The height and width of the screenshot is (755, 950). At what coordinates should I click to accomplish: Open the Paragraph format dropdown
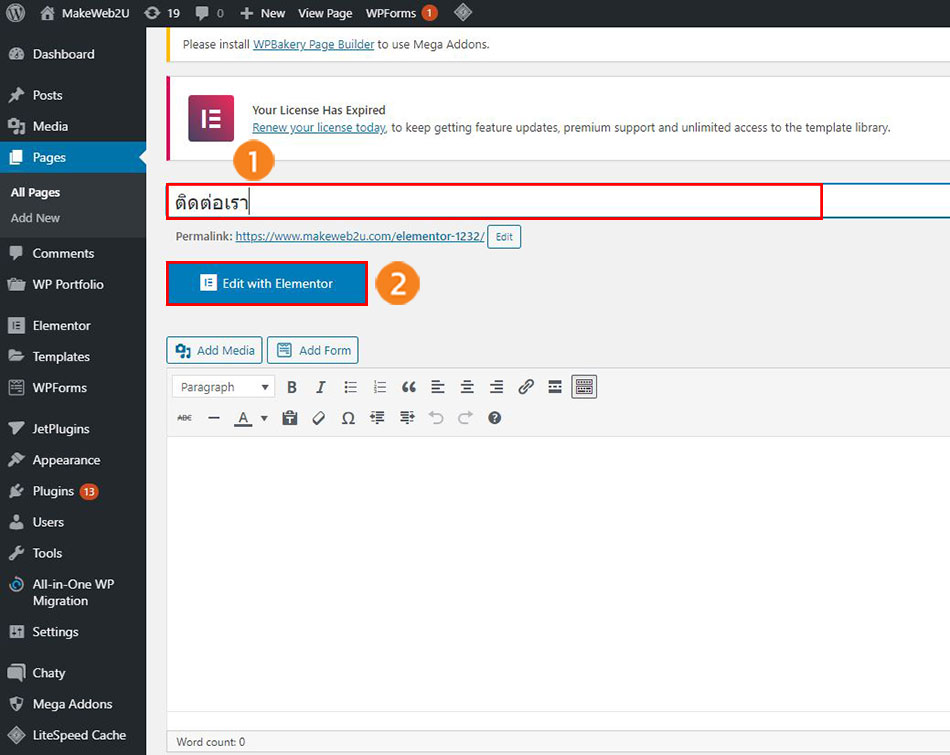click(223, 387)
